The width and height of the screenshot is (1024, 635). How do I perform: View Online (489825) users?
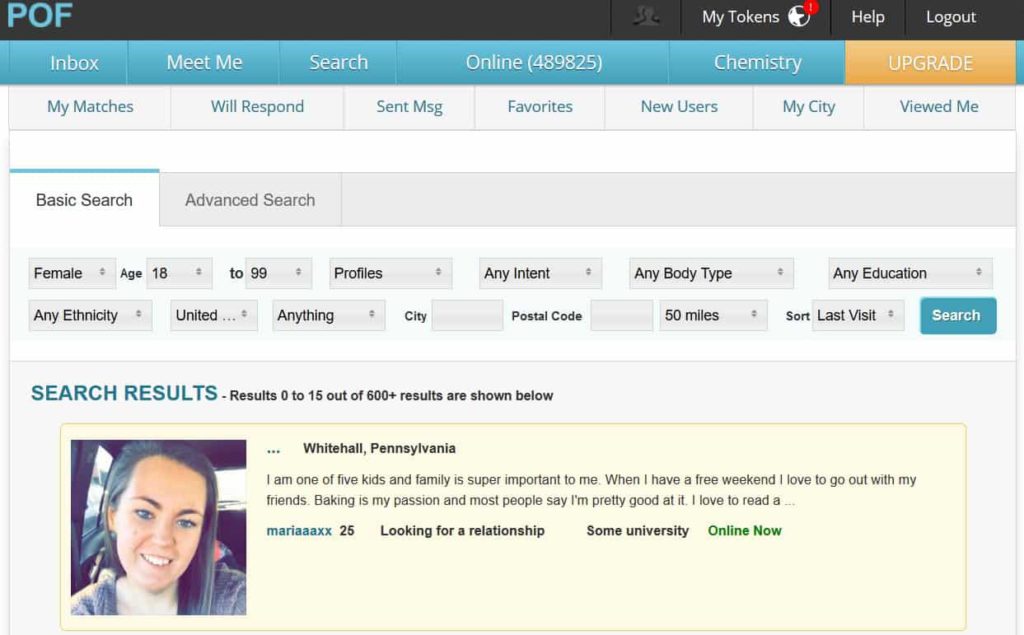pyautogui.click(x=534, y=63)
